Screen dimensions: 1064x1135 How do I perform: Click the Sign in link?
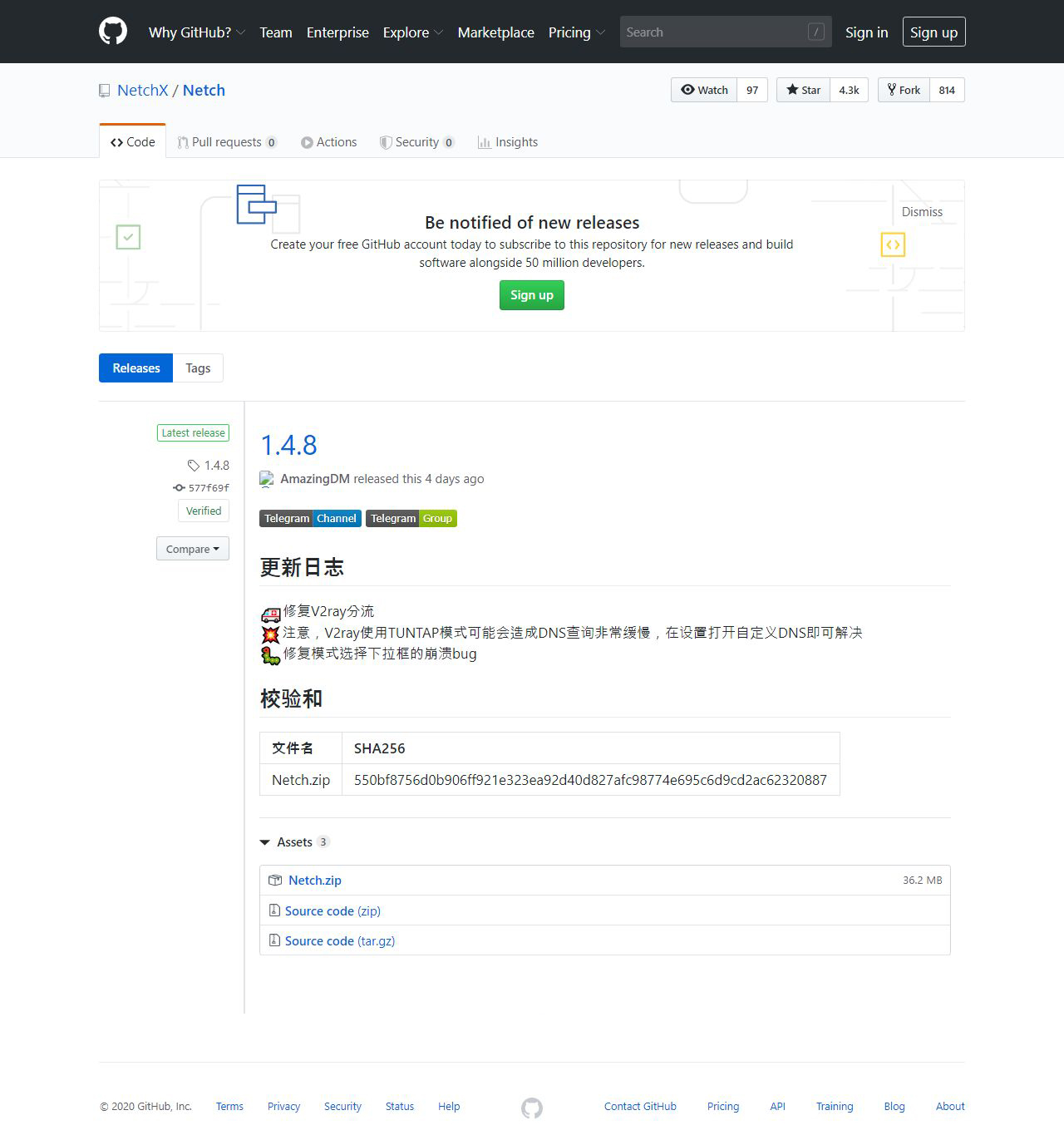[867, 32]
